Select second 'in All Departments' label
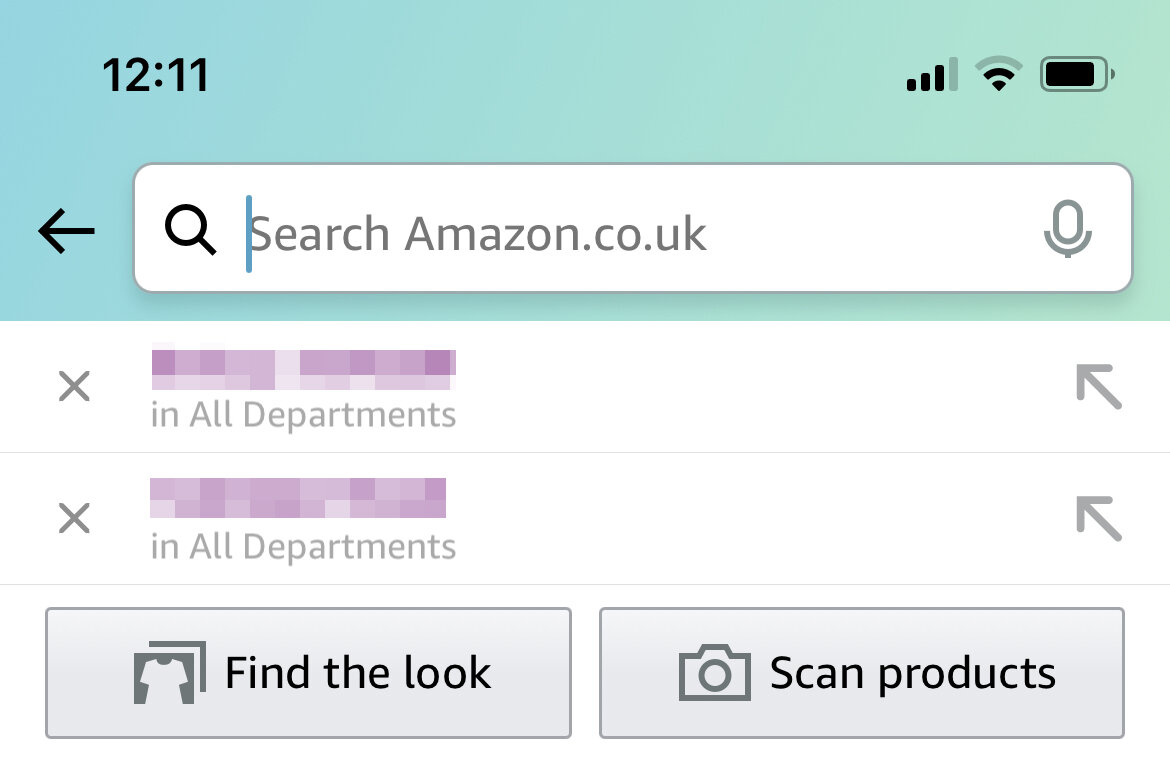The image size is (1170, 763). coord(303,547)
